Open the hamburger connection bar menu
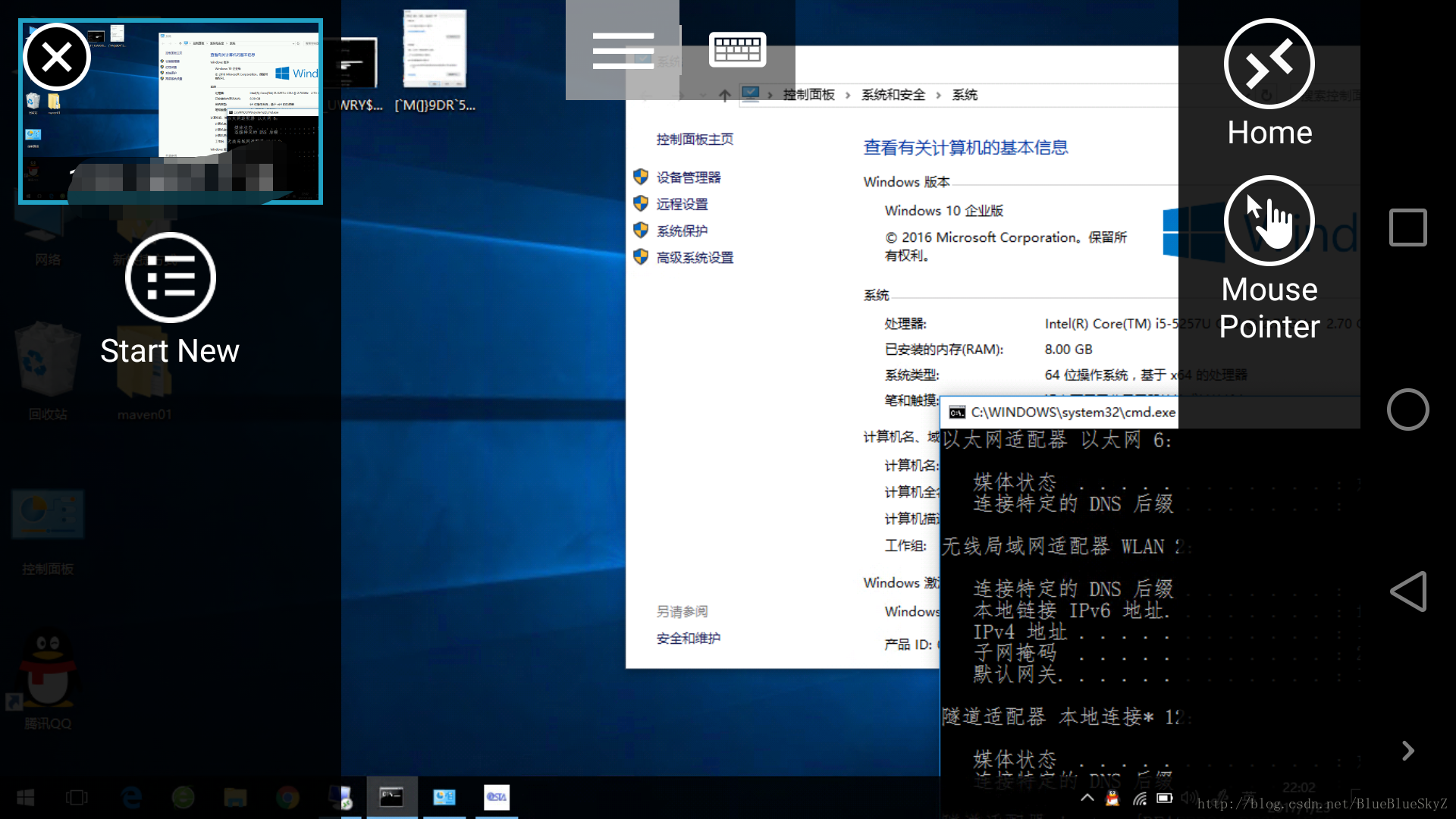 click(x=623, y=50)
